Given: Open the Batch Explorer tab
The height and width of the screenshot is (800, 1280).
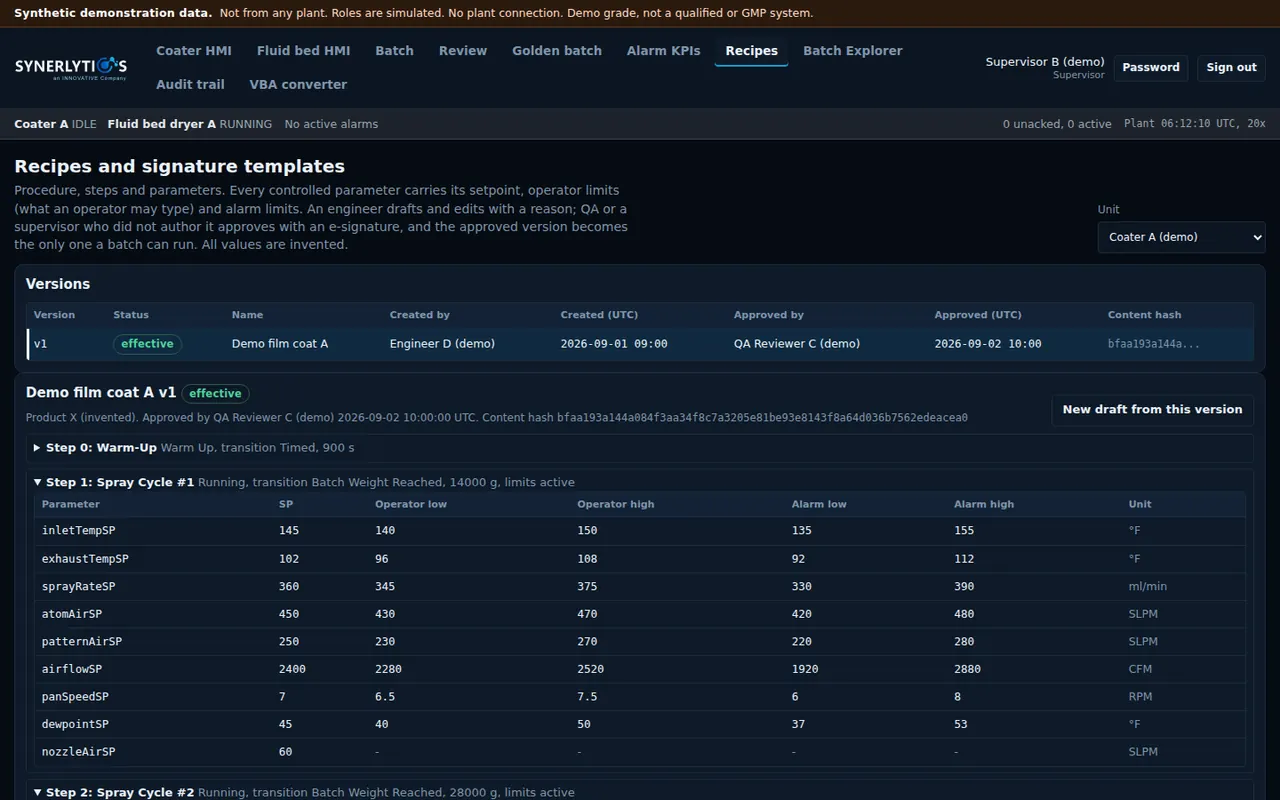Looking at the screenshot, I should pos(852,51).
